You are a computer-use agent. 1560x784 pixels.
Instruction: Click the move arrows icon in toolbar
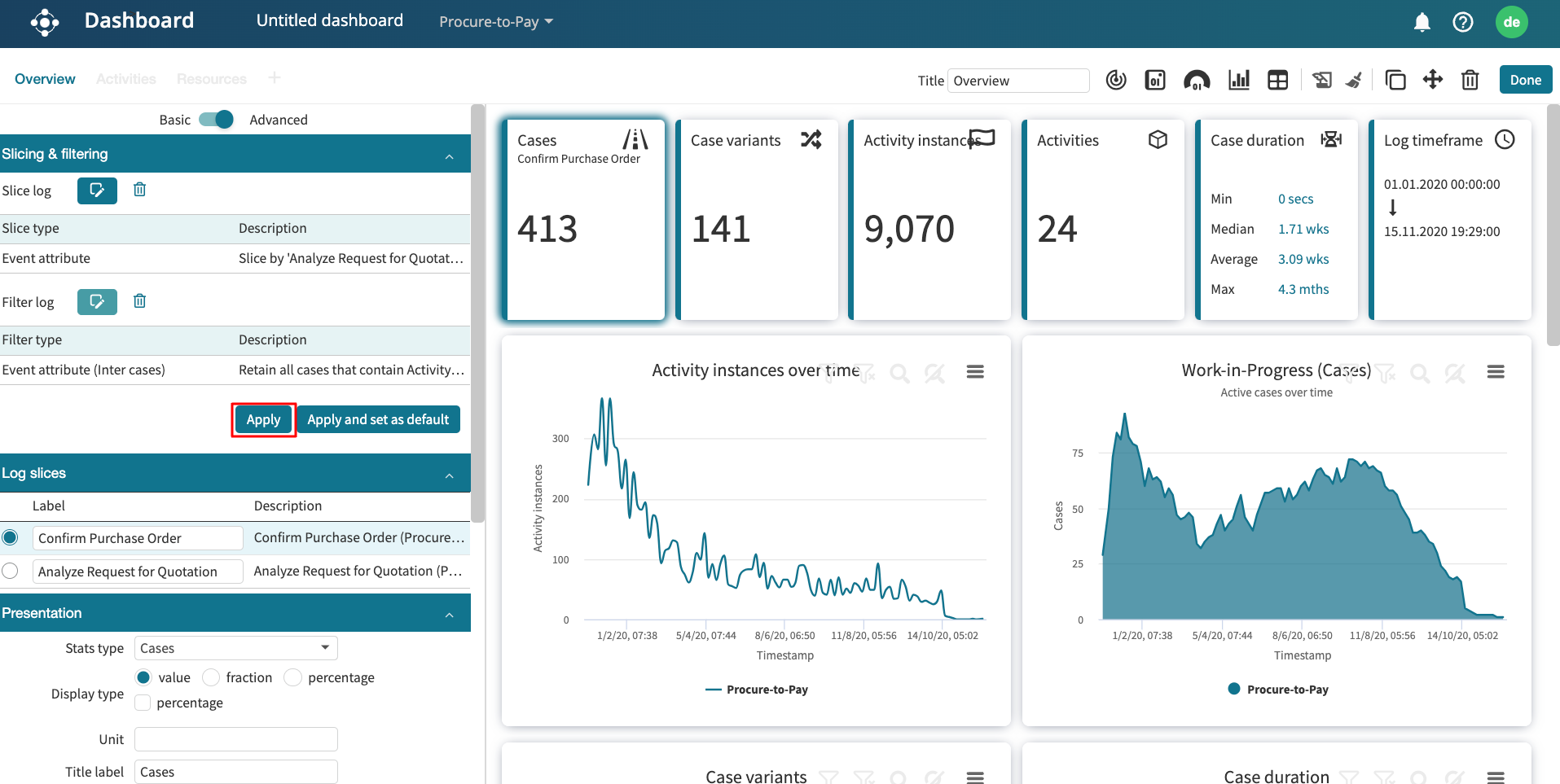[x=1432, y=80]
